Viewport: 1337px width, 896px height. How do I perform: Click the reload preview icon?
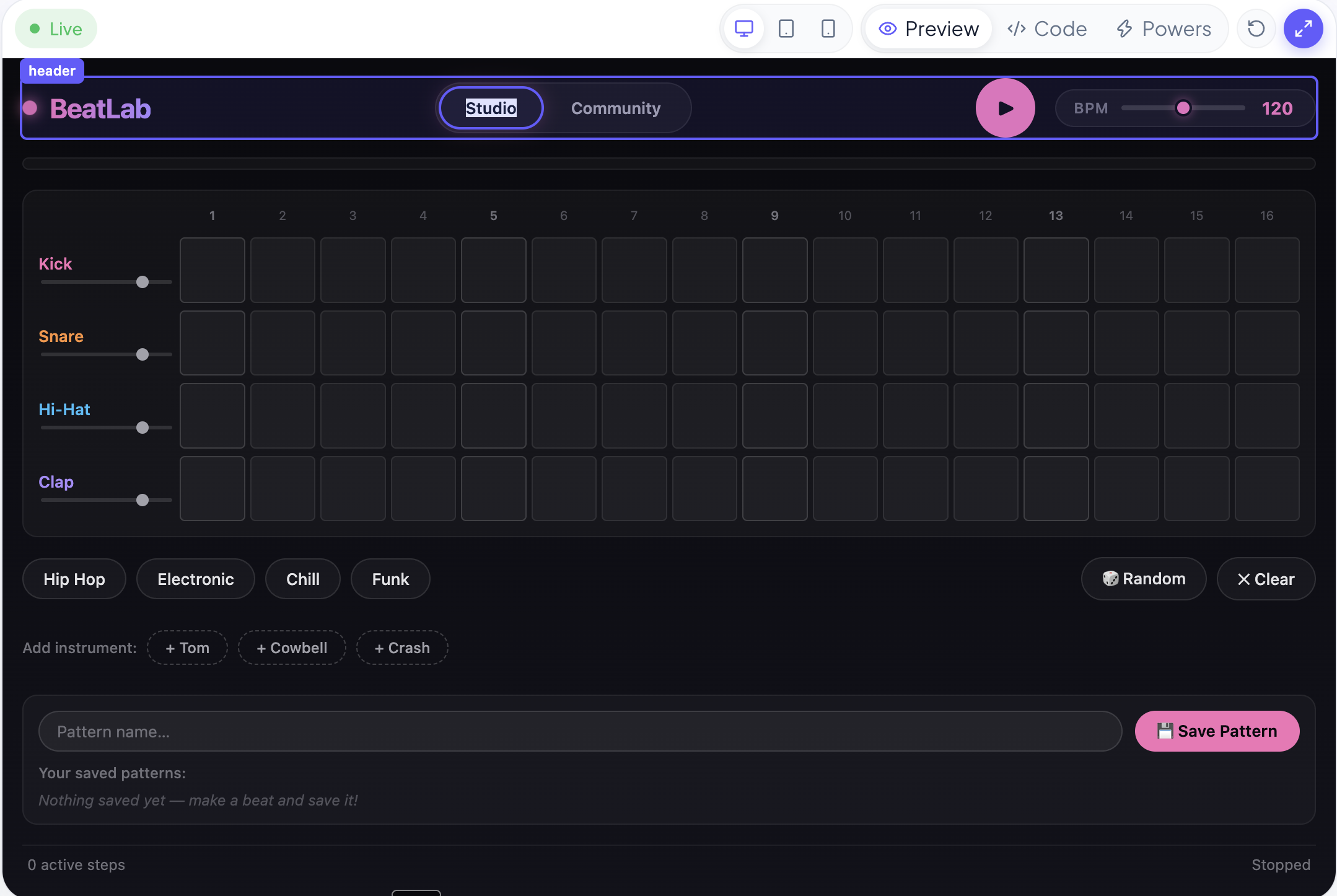pos(1256,29)
